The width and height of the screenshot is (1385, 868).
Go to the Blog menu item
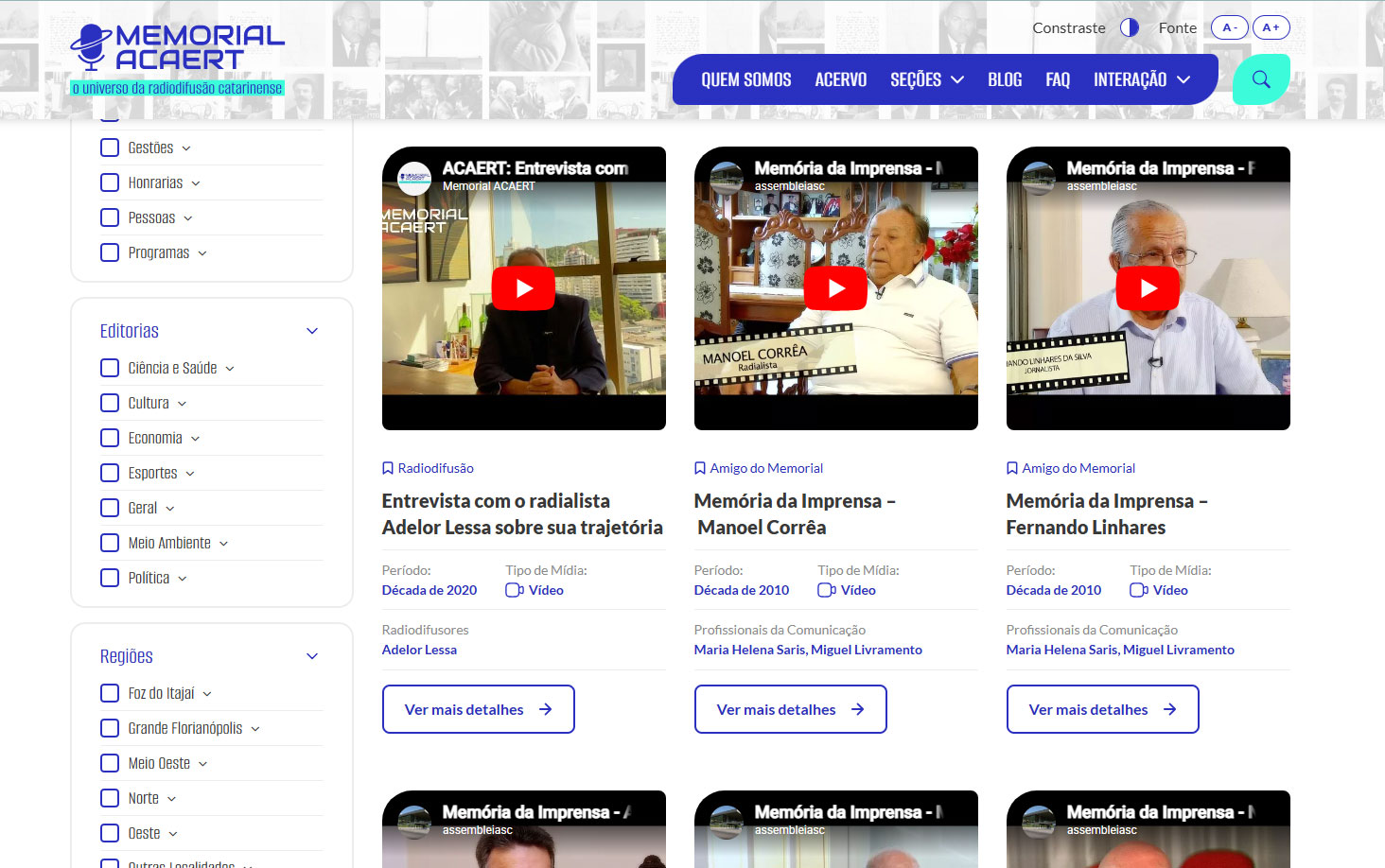click(1004, 79)
